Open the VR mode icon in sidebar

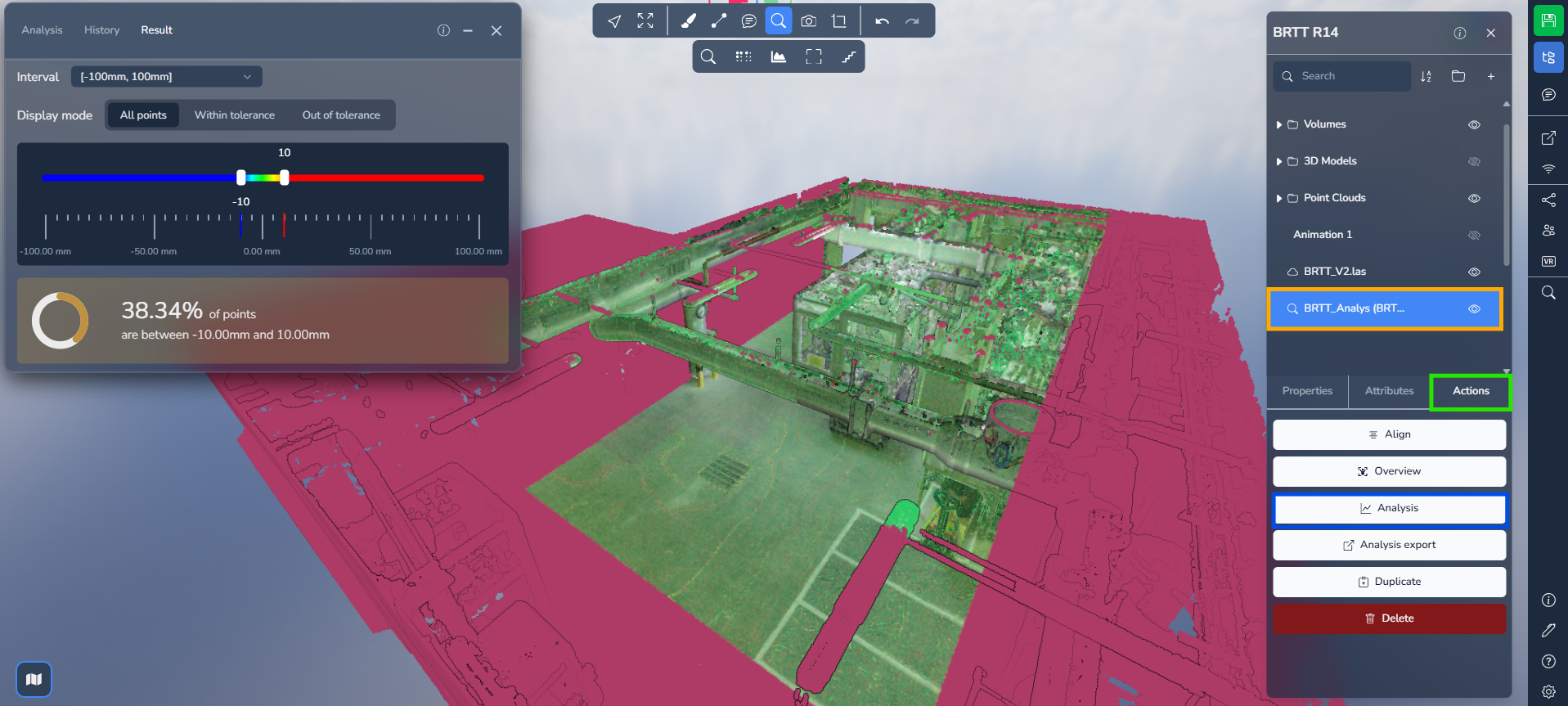click(x=1548, y=262)
